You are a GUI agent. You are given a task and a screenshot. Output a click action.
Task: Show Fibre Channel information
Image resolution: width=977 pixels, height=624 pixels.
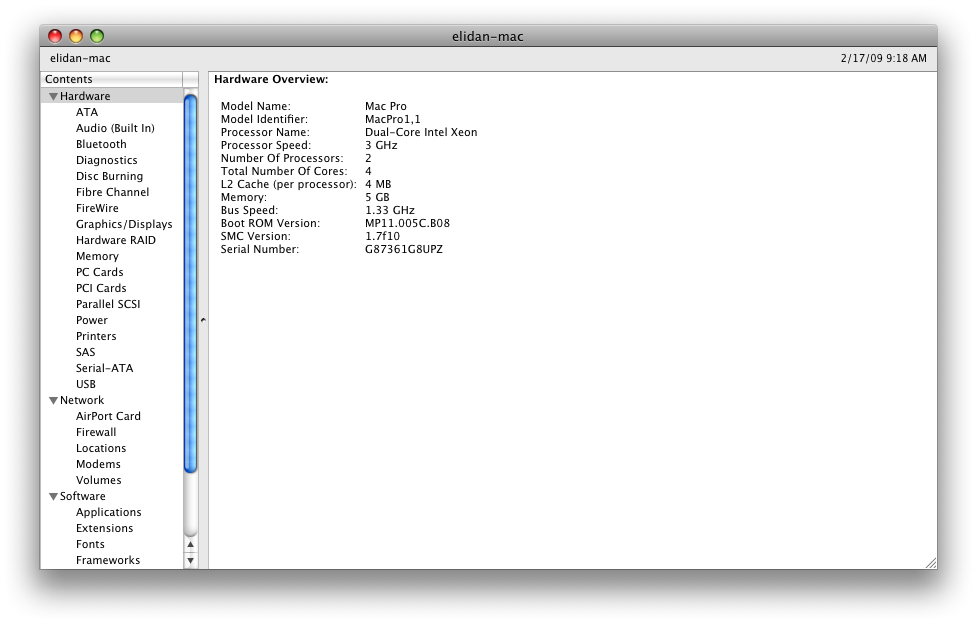click(113, 192)
